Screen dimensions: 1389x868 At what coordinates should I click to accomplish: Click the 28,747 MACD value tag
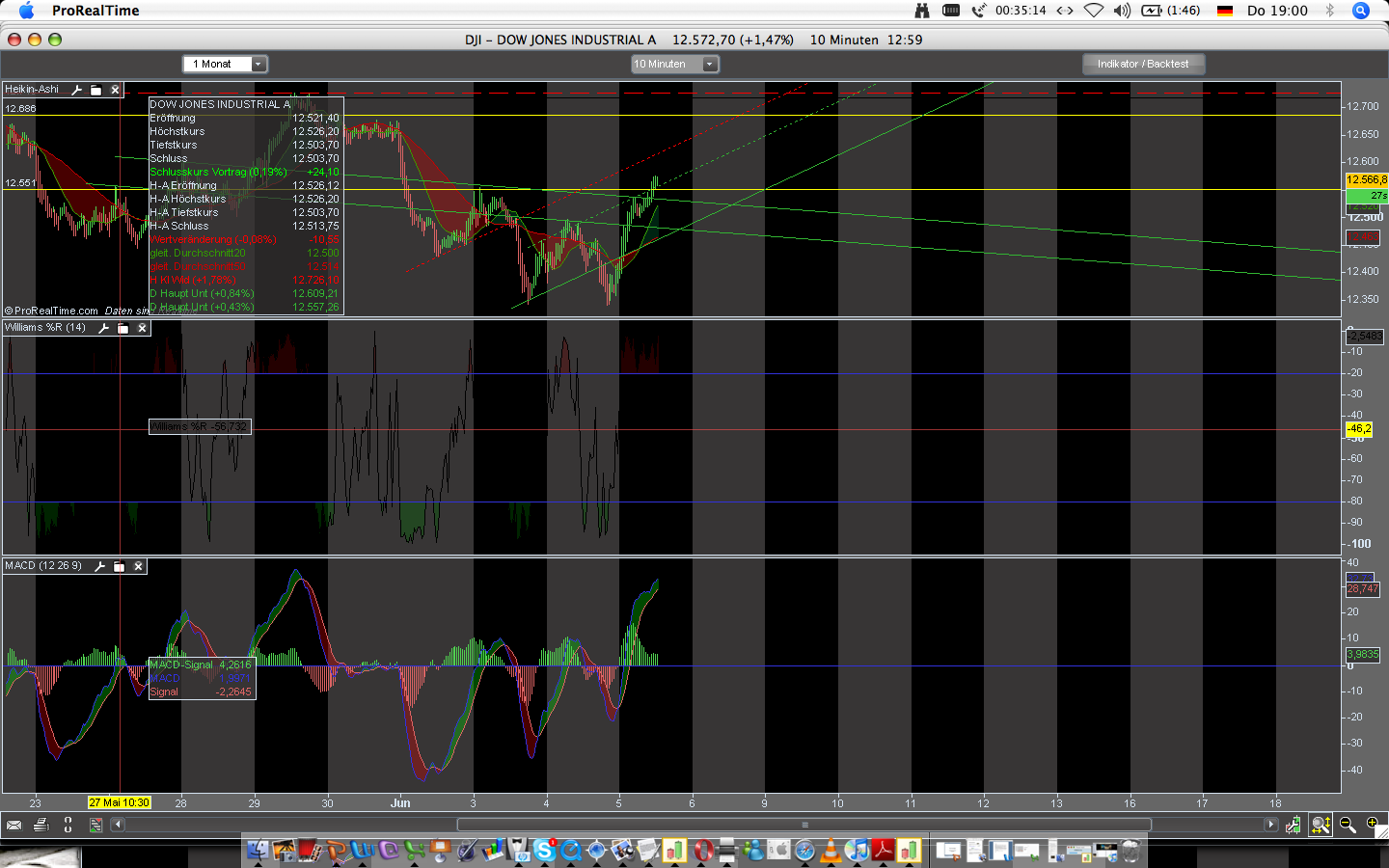tap(1363, 588)
